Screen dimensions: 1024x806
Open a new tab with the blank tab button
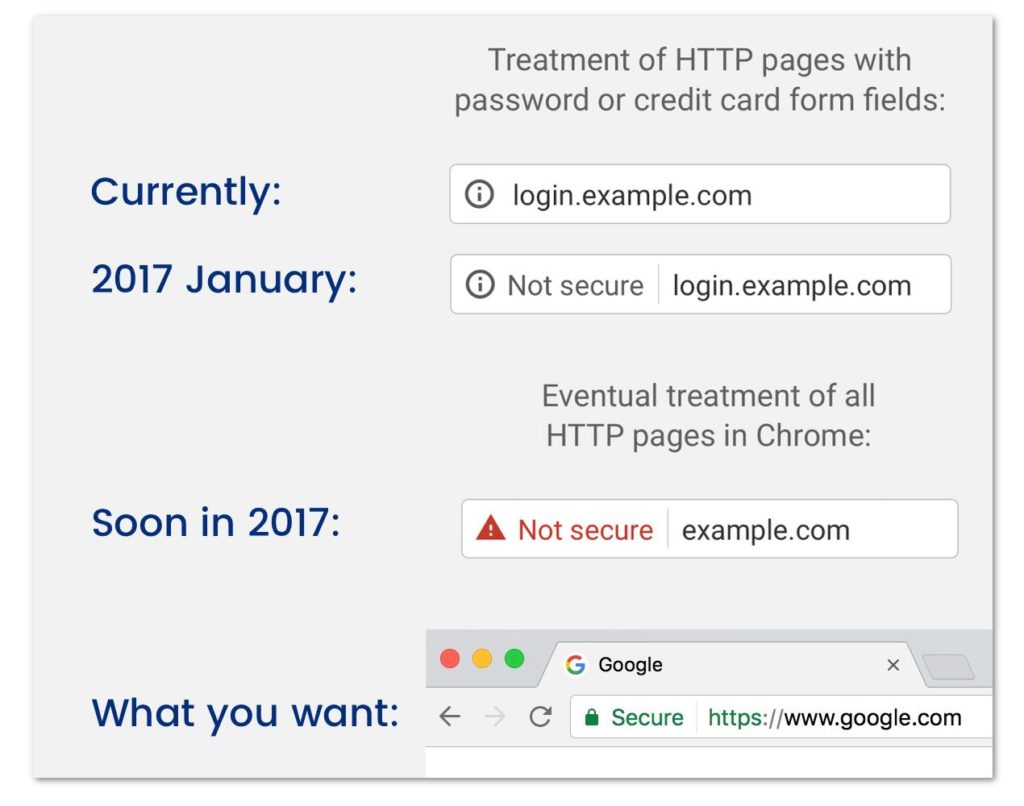(x=949, y=667)
